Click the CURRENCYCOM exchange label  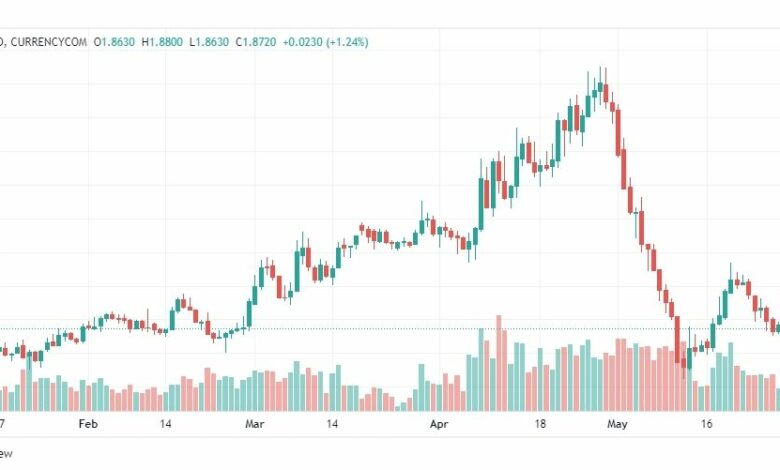(48, 42)
